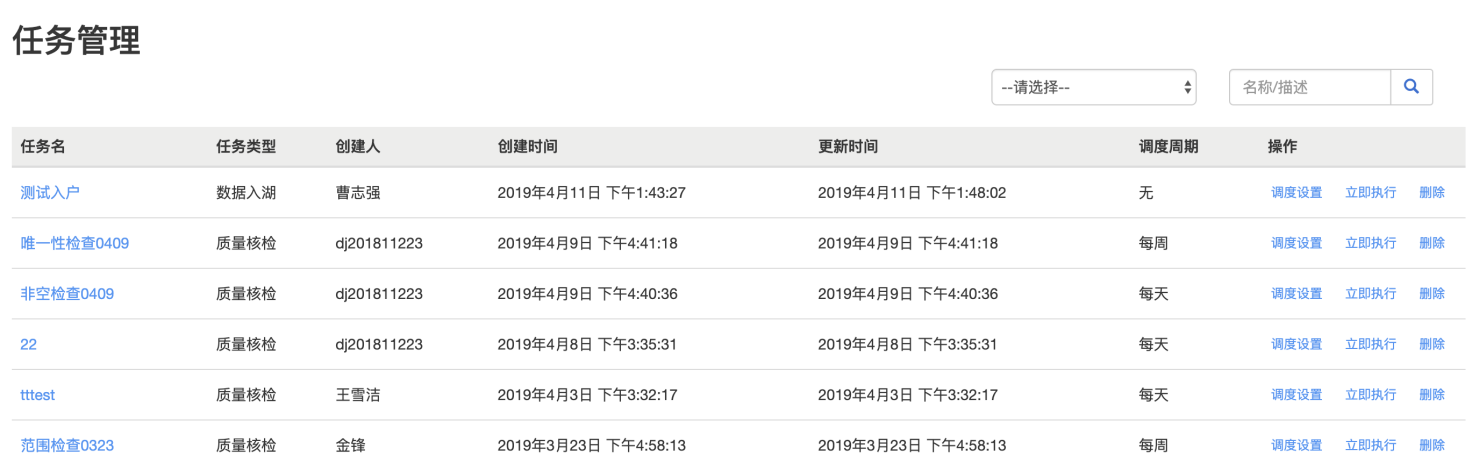Focus the 名称/描述 search field
The height and width of the screenshot is (470, 1472).
click(x=1310, y=87)
